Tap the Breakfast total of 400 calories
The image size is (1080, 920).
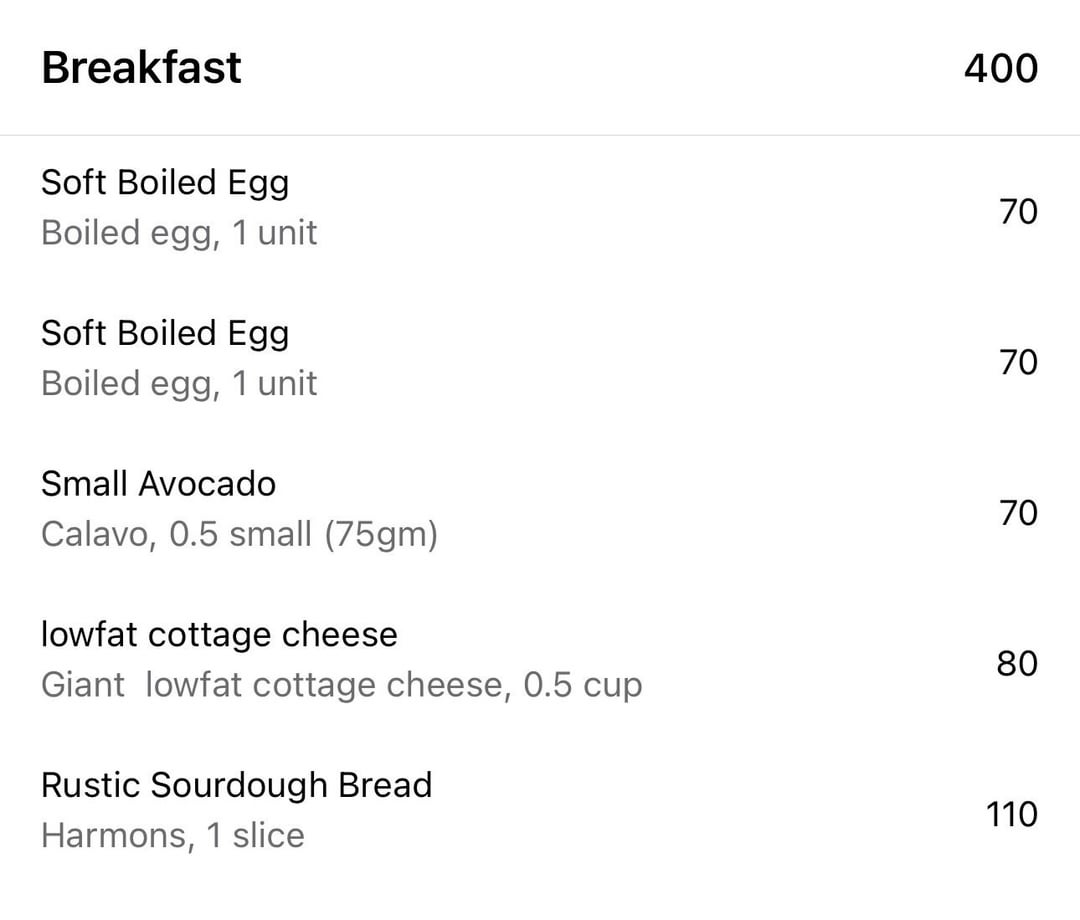(x=1001, y=68)
